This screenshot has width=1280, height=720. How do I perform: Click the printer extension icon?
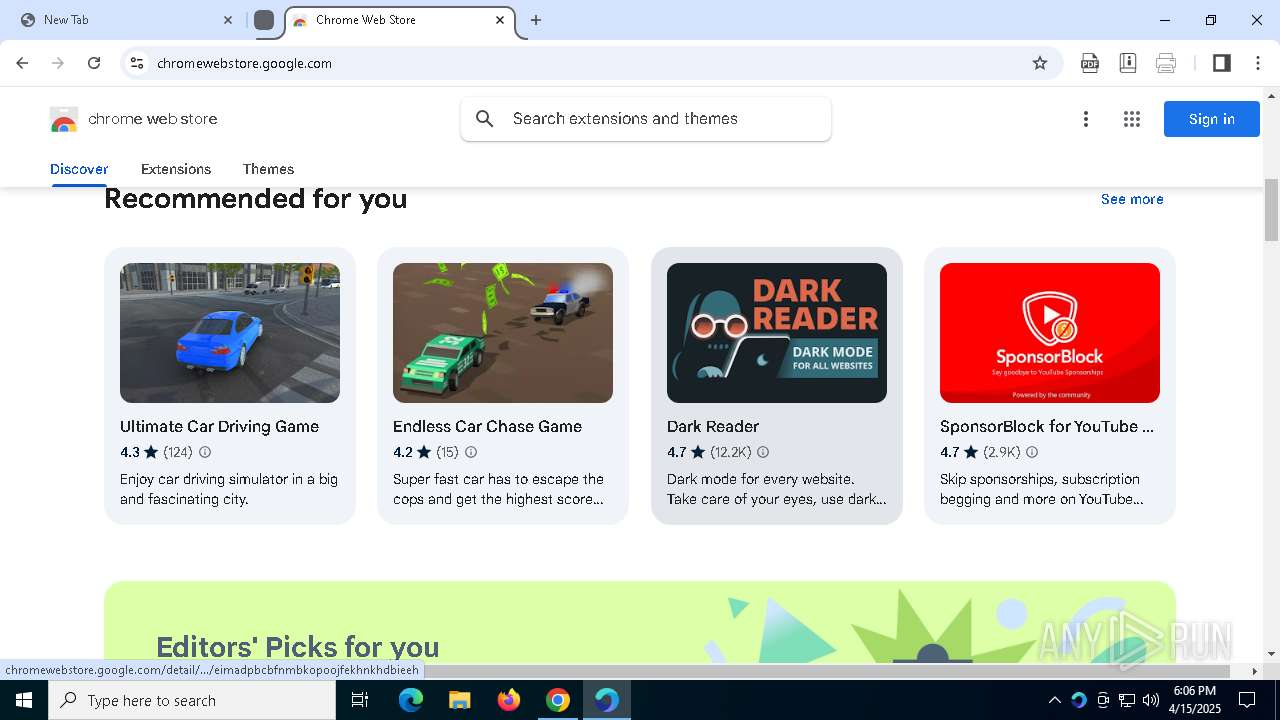click(x=1166, y=63)
